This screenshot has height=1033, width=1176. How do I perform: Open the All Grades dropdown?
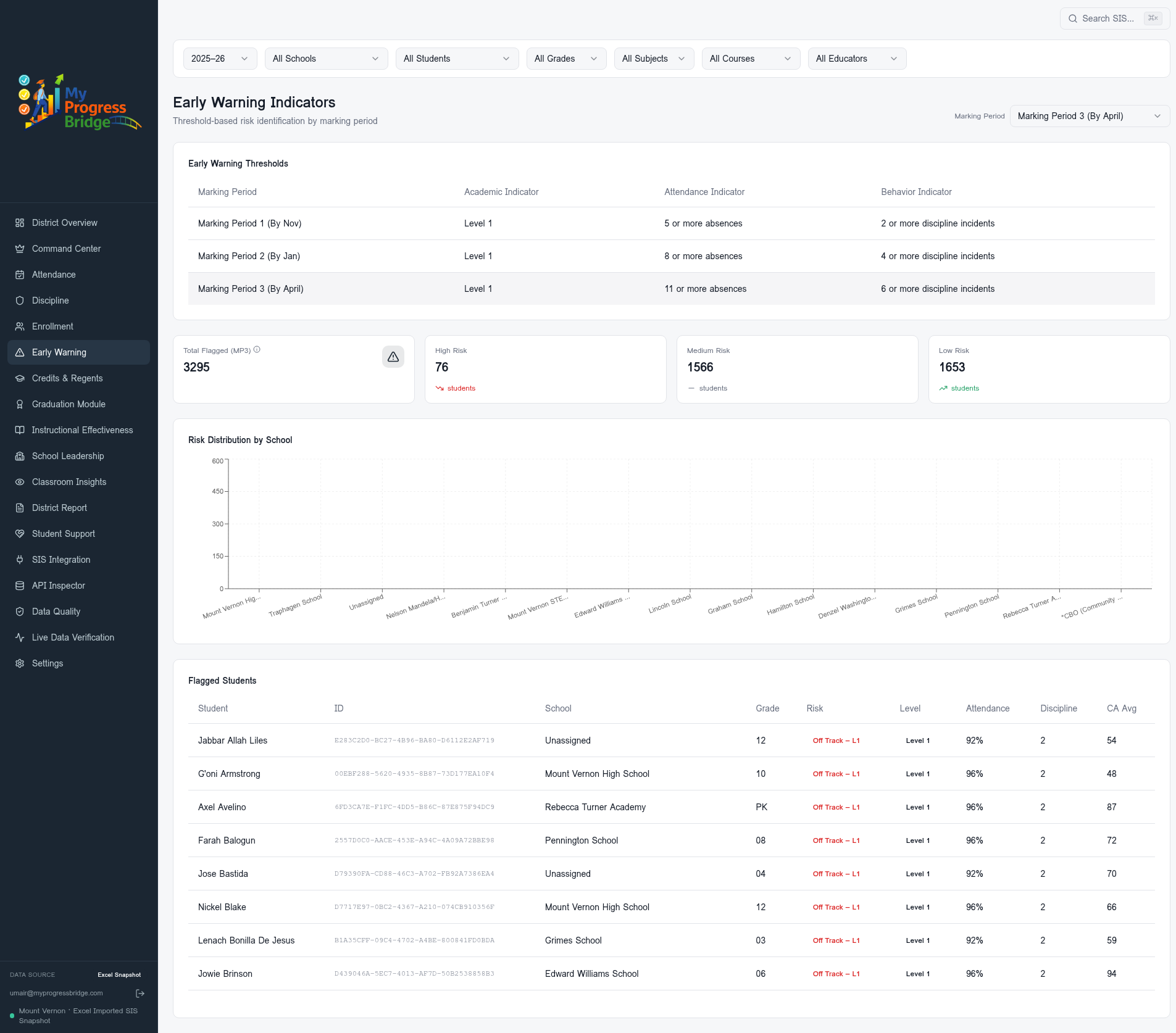pyautogui.click(x=567, y=59)
